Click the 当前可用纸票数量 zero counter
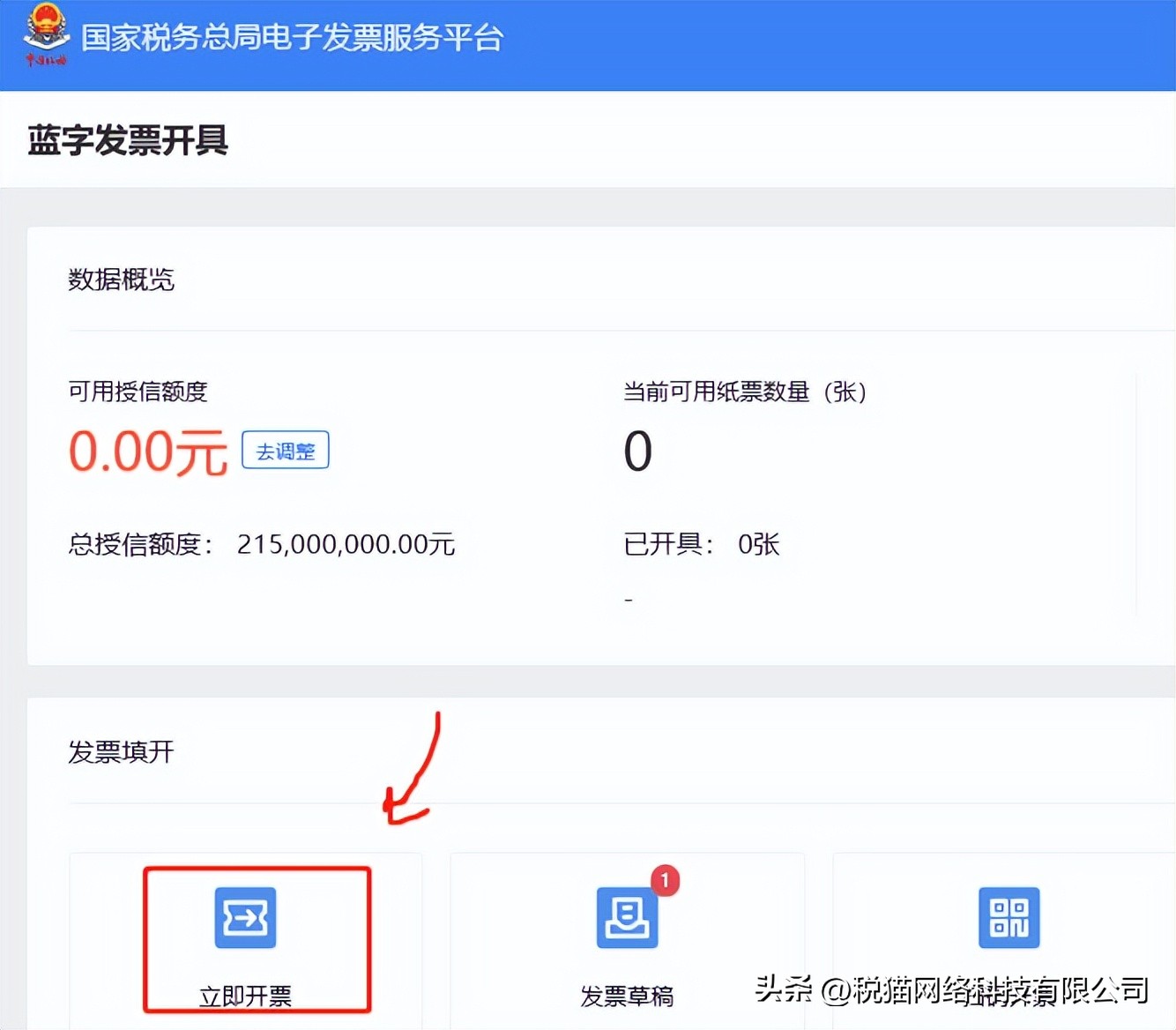1176x1030 pixels. (x=637, y=451)
